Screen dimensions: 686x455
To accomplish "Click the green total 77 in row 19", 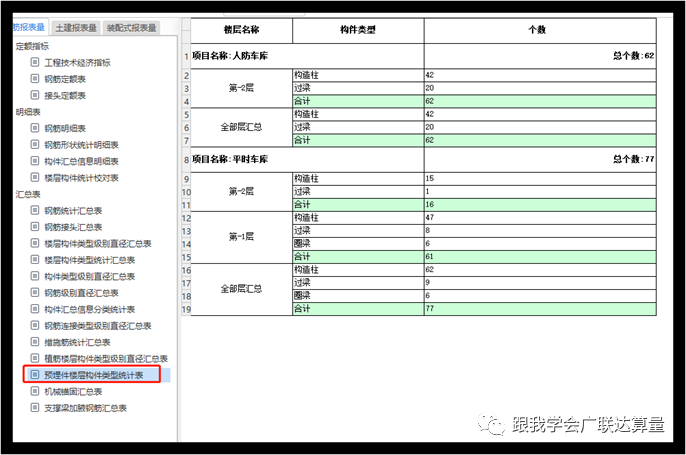I will click(x=540, y=308).
